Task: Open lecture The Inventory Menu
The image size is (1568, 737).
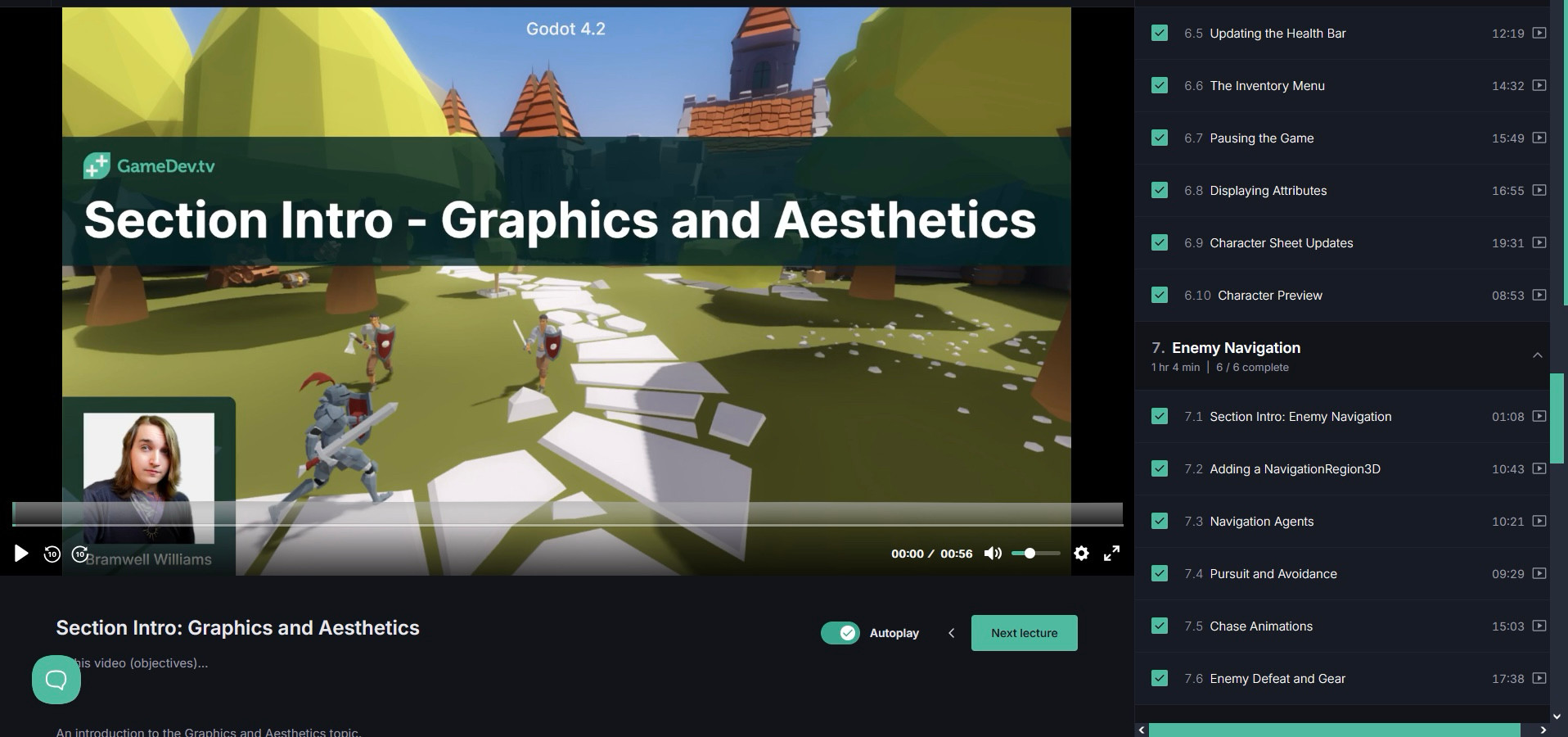Action: (x=1267, y=86)
